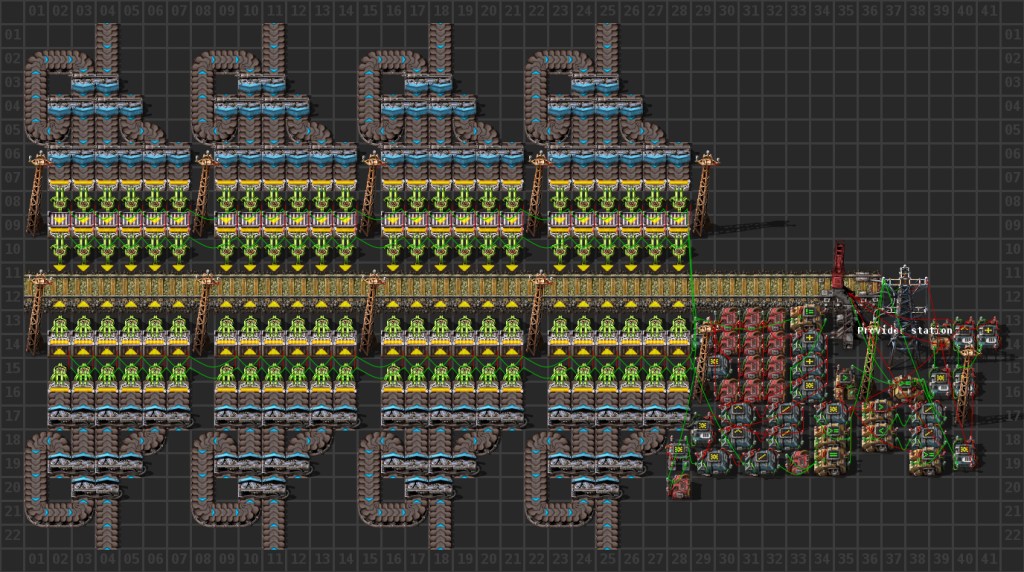Open the lone ">" decider left of wooden pole

[x=845, y=381]
